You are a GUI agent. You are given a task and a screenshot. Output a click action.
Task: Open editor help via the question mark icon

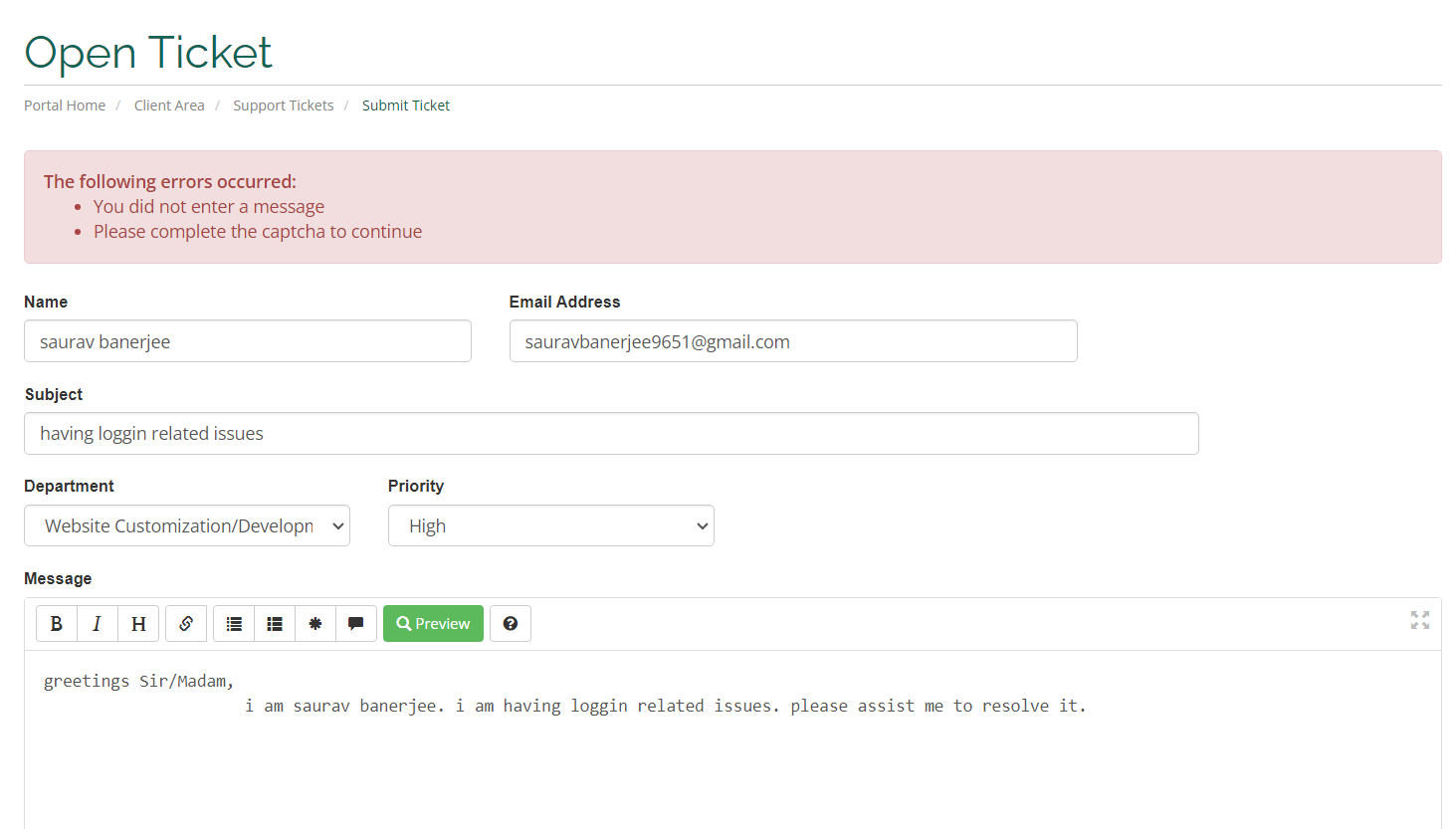click(510, 623)
